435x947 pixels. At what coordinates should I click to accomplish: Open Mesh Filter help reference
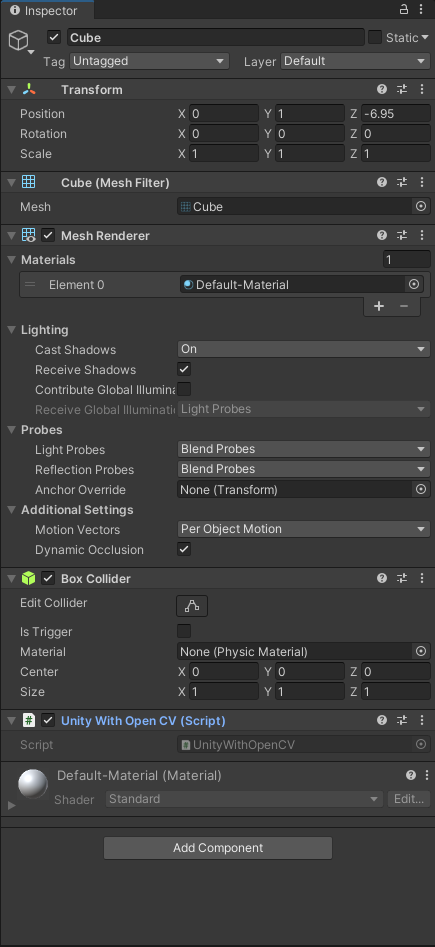coord(382,182)
